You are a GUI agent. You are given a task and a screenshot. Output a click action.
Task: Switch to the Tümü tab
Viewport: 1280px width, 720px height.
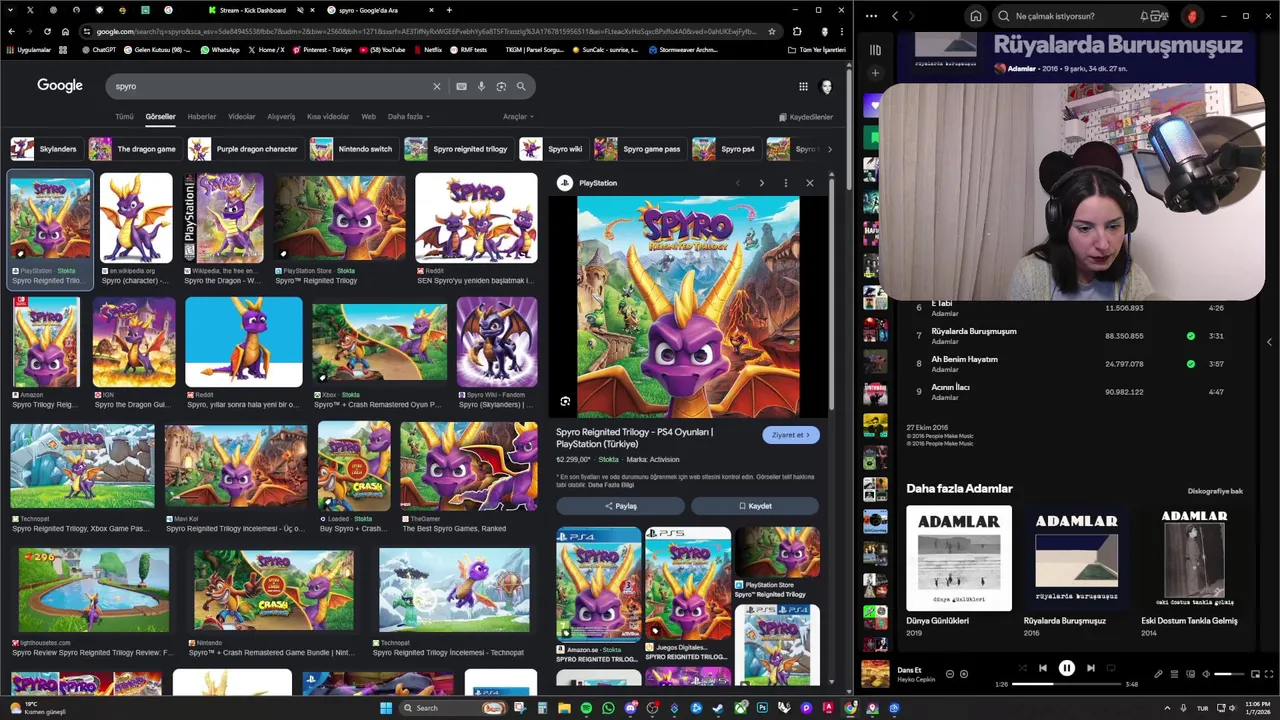(x=124, y=117)
